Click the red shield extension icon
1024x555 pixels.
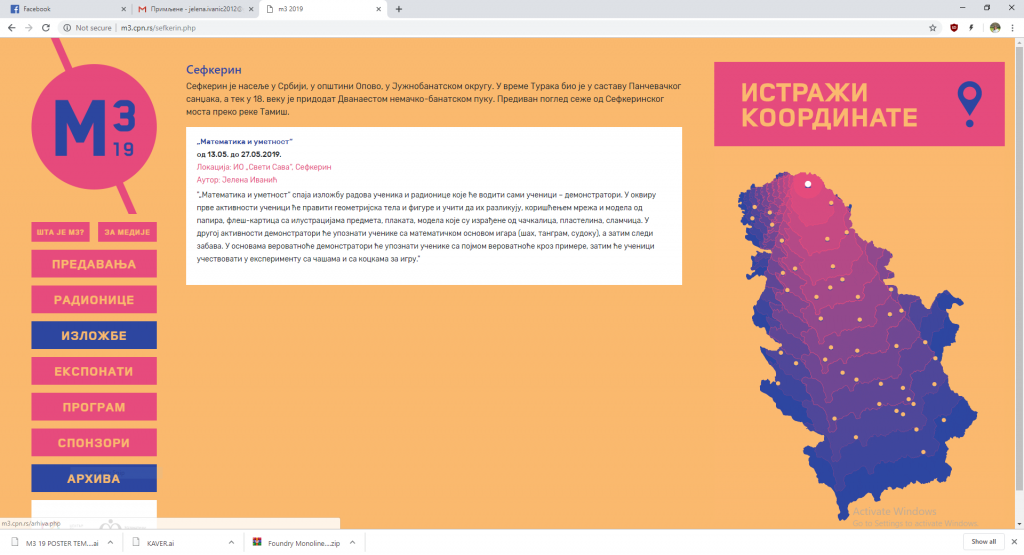click(954, 28)
